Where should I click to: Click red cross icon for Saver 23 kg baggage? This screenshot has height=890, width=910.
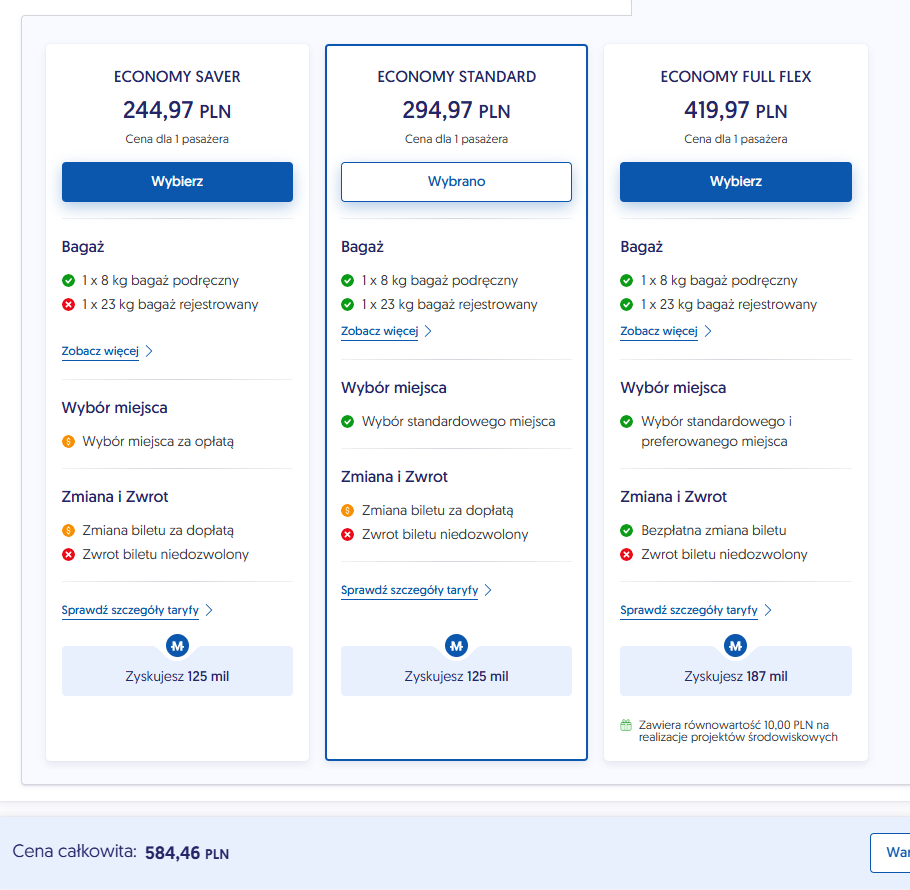point(68,305)
